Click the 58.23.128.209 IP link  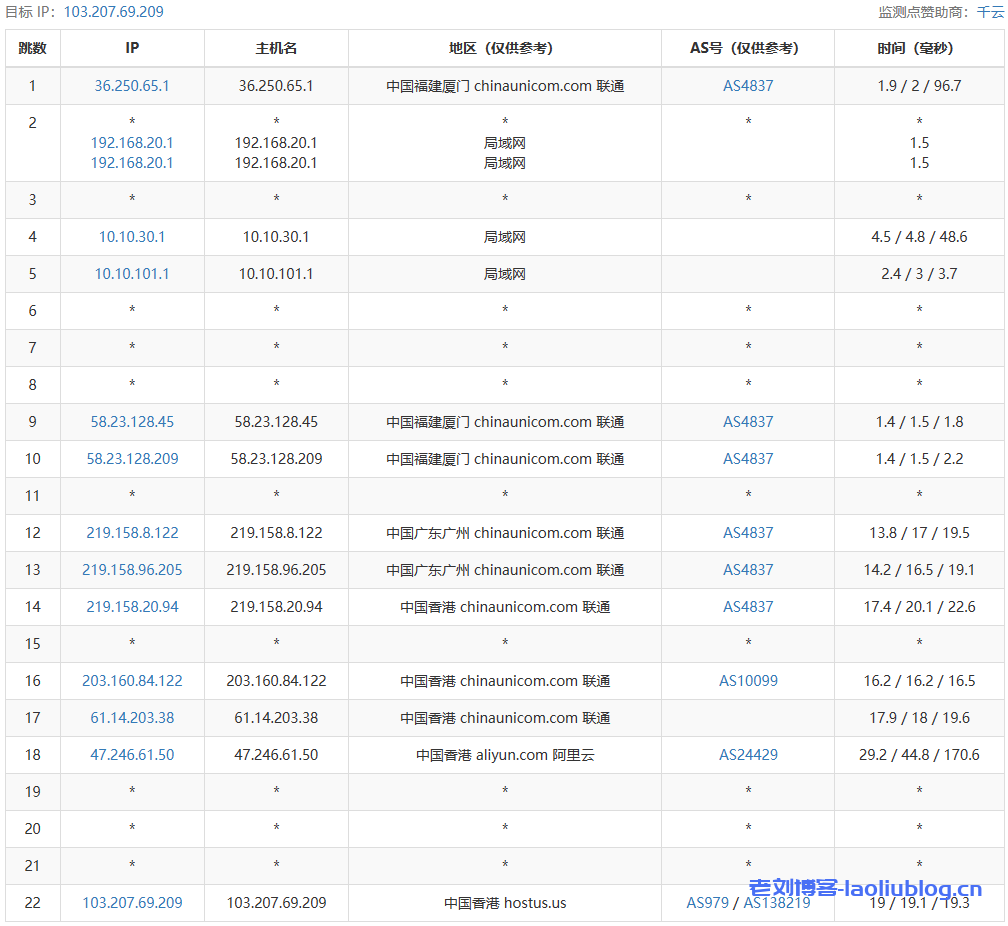point(132,459)
